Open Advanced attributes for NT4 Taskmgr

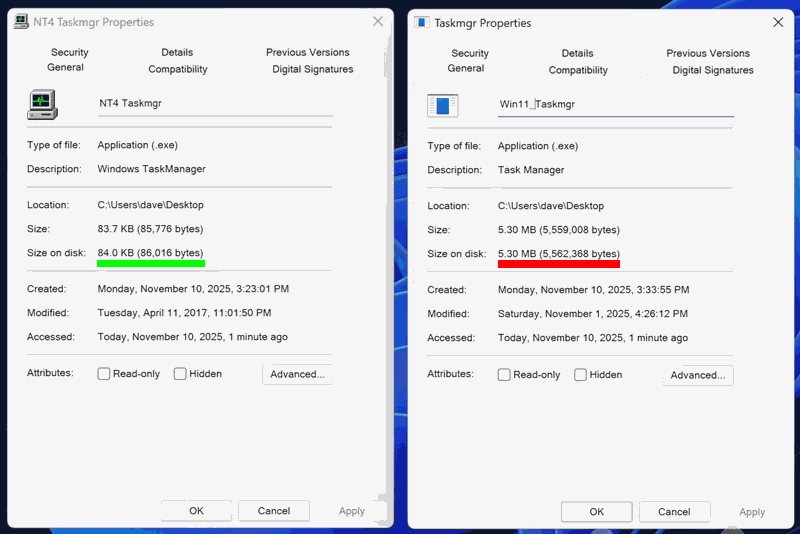297,374
